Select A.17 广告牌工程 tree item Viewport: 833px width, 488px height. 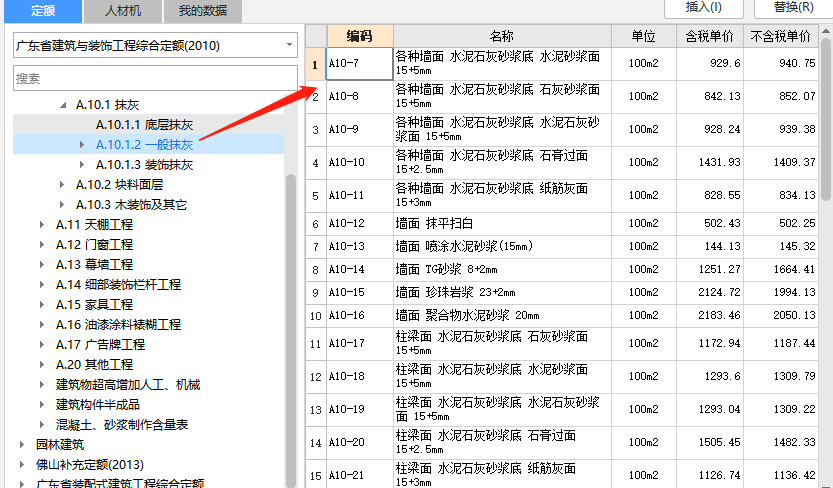[100, 345]
